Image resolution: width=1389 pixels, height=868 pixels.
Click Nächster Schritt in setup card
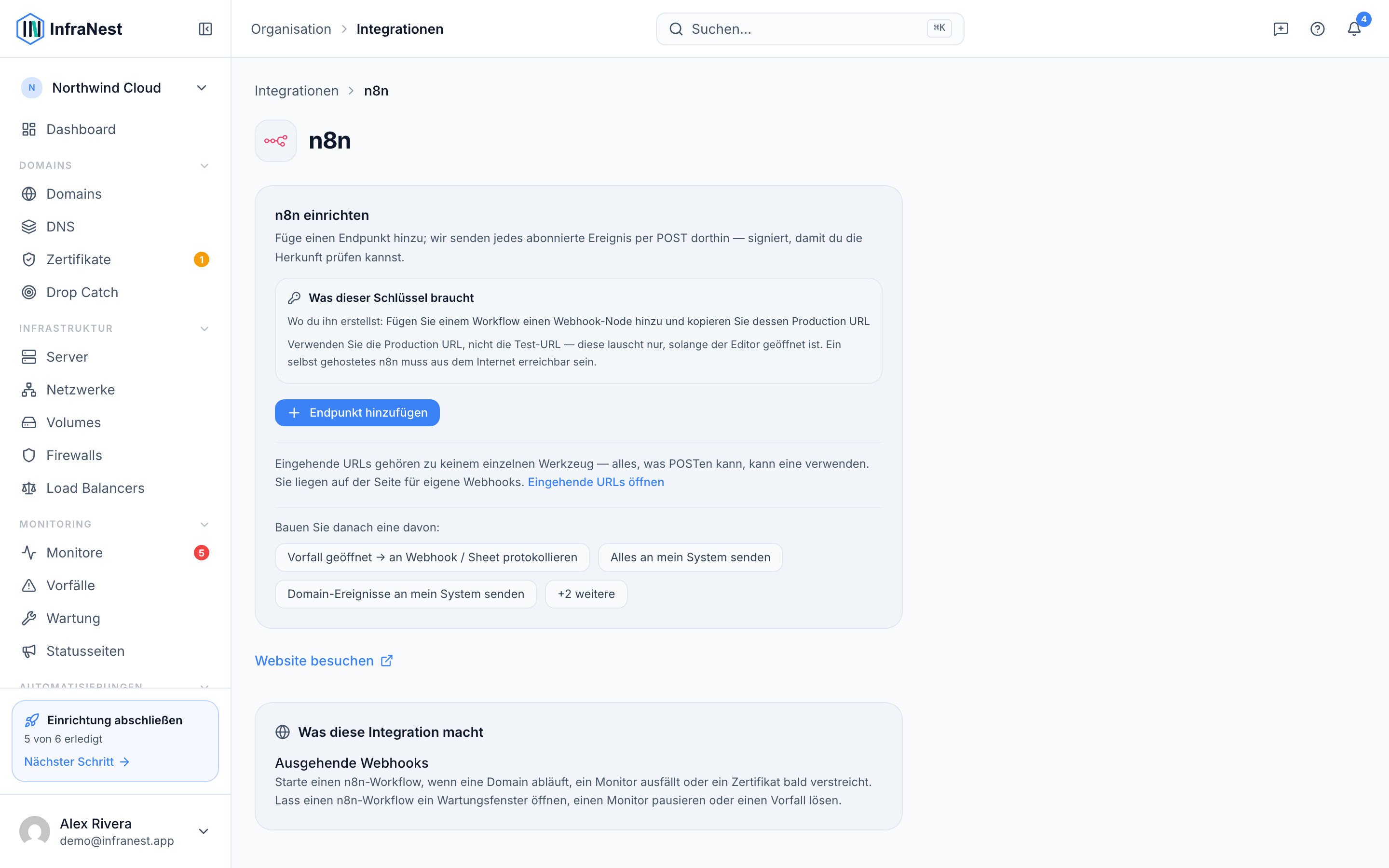click(76, 762)
